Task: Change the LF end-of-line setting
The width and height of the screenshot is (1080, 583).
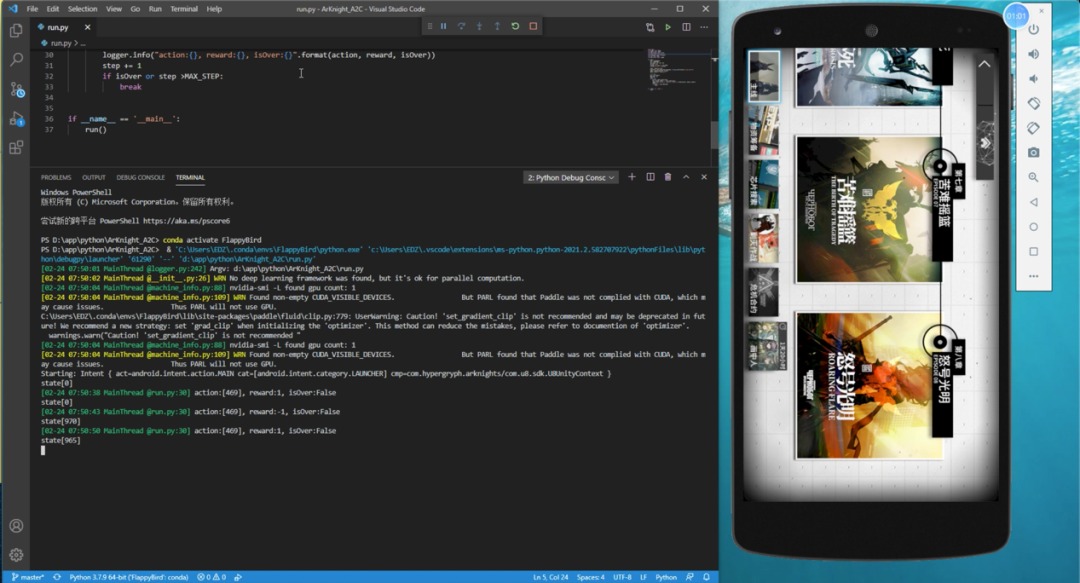Action: tap(643, 577)
